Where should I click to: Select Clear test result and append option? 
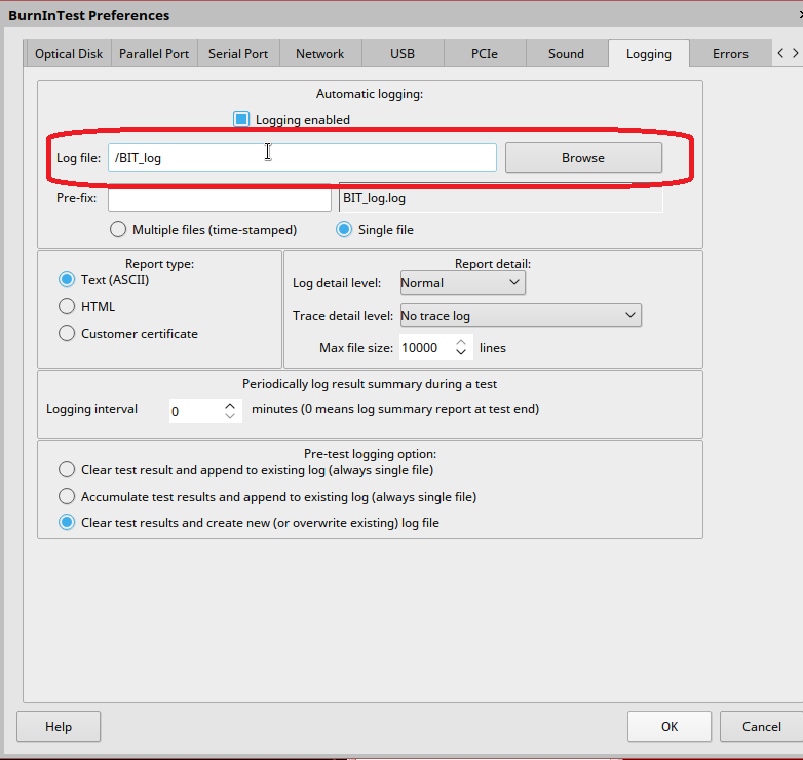[67, 470]
